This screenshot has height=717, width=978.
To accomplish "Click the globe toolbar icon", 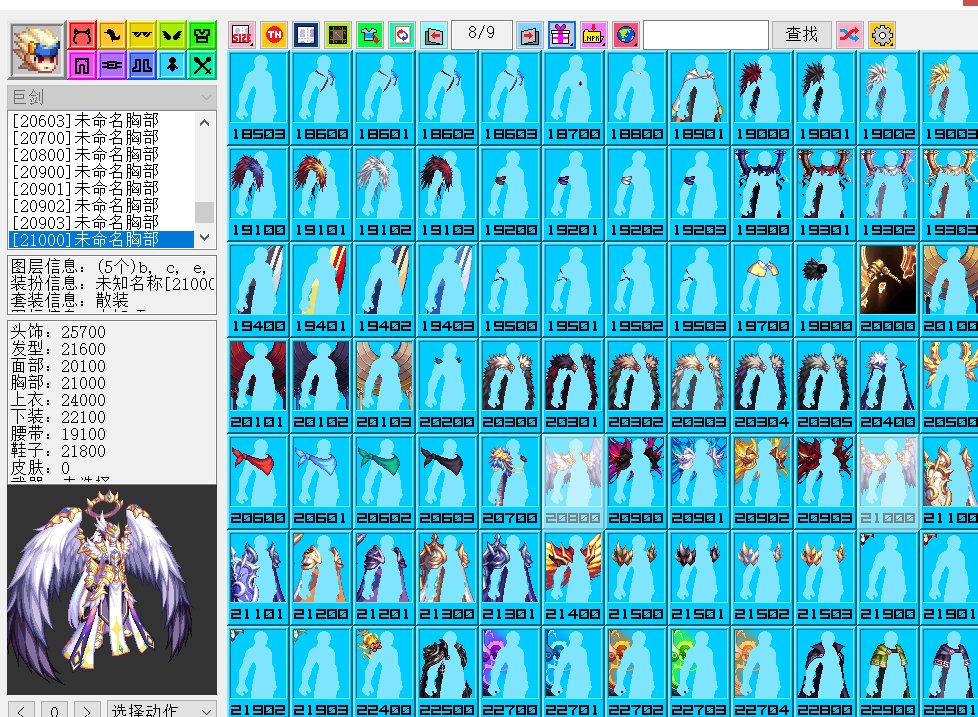I will [626, 35].
